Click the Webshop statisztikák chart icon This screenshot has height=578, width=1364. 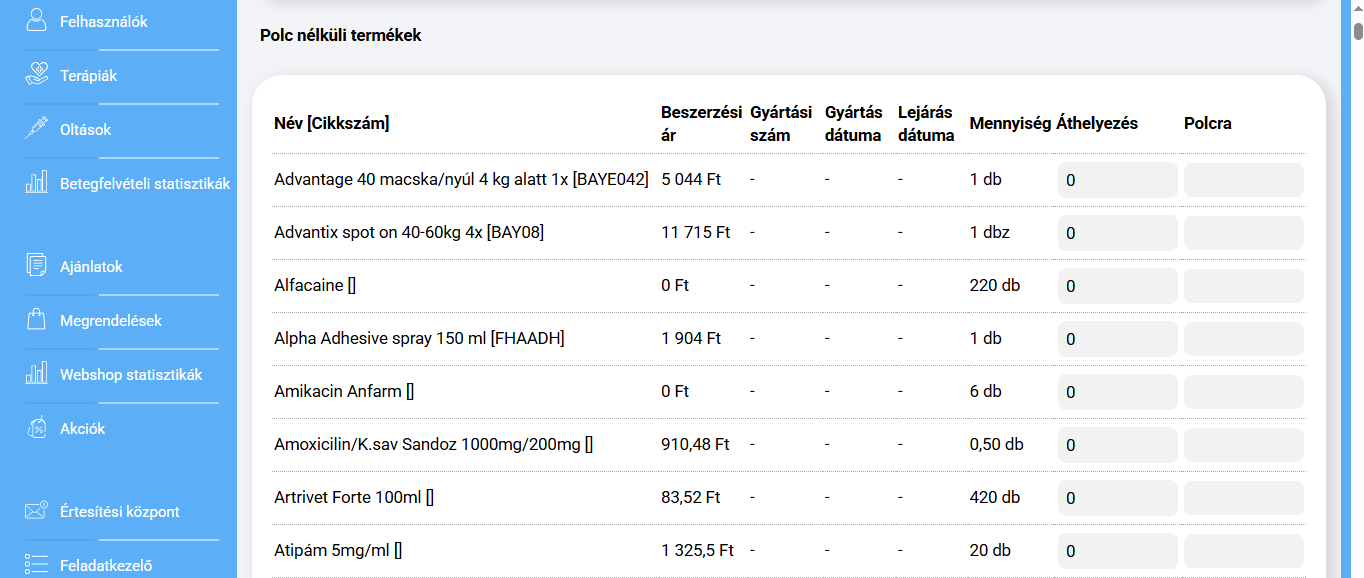tap(37, 375)
